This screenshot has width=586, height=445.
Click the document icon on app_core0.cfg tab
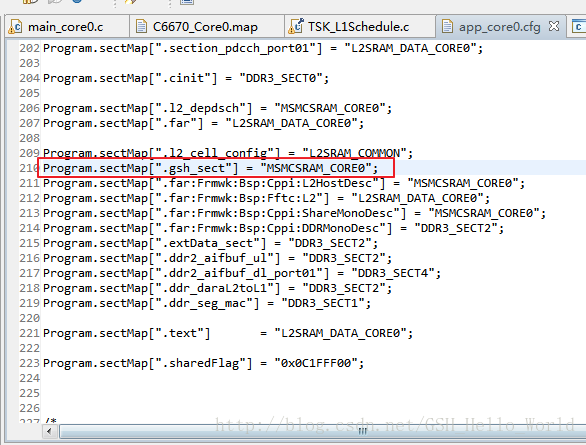point(447,27)
